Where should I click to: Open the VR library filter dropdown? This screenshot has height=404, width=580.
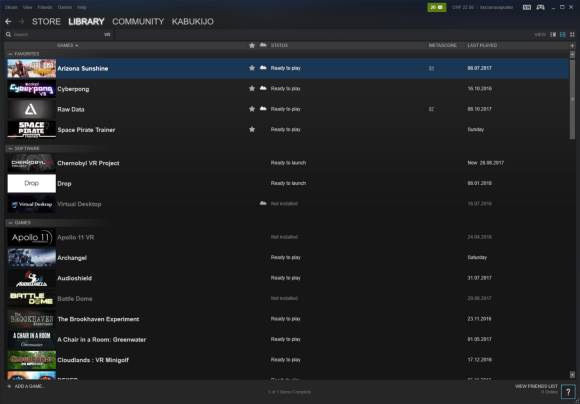107,34
